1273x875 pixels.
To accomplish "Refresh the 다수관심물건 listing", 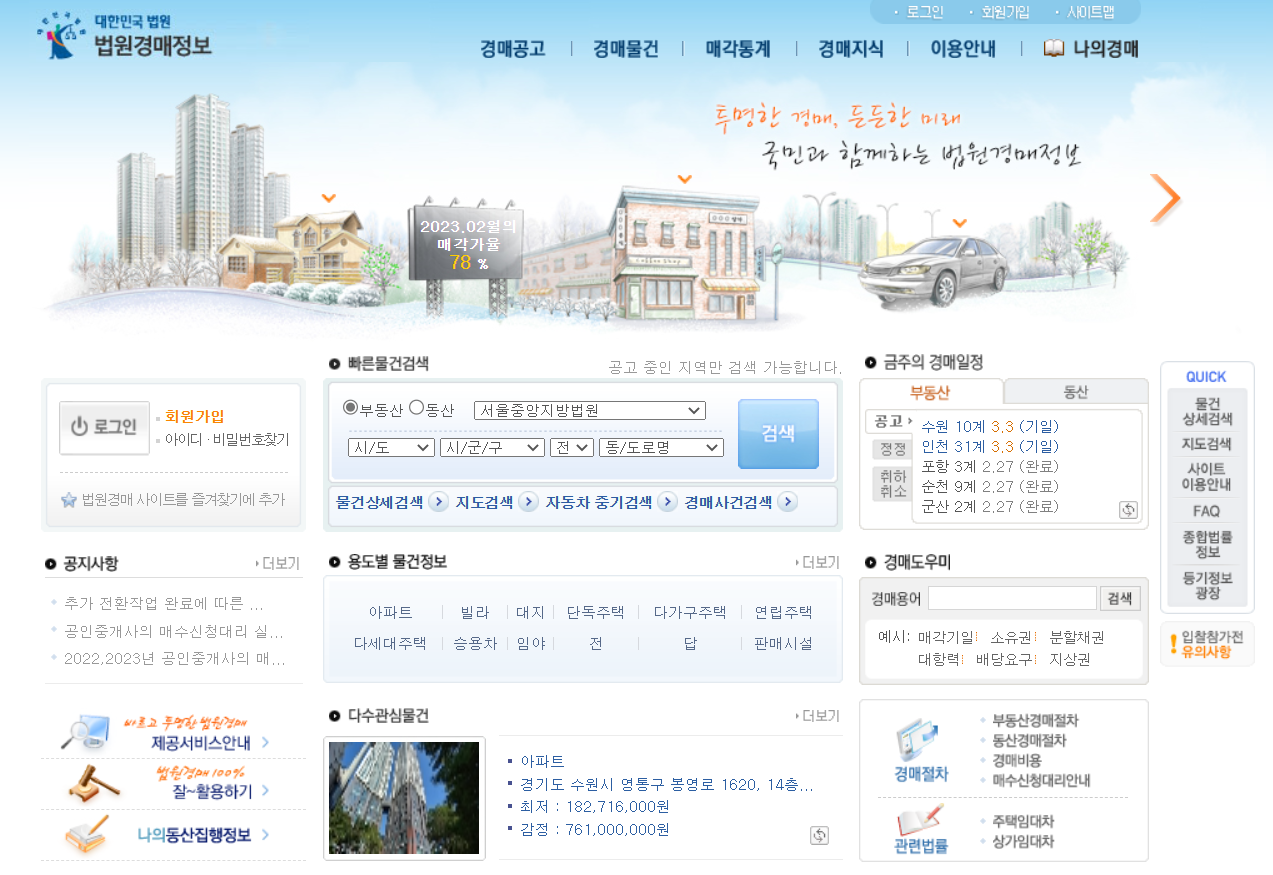I will (x=819, y=835).
